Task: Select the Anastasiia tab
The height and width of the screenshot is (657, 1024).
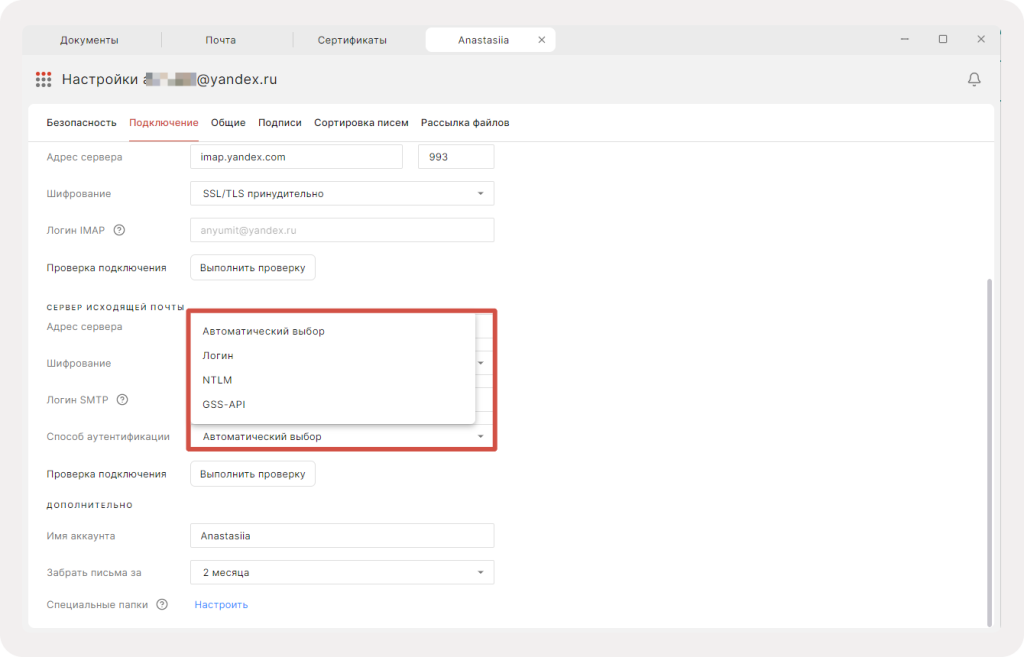Action: coord(483,40)
